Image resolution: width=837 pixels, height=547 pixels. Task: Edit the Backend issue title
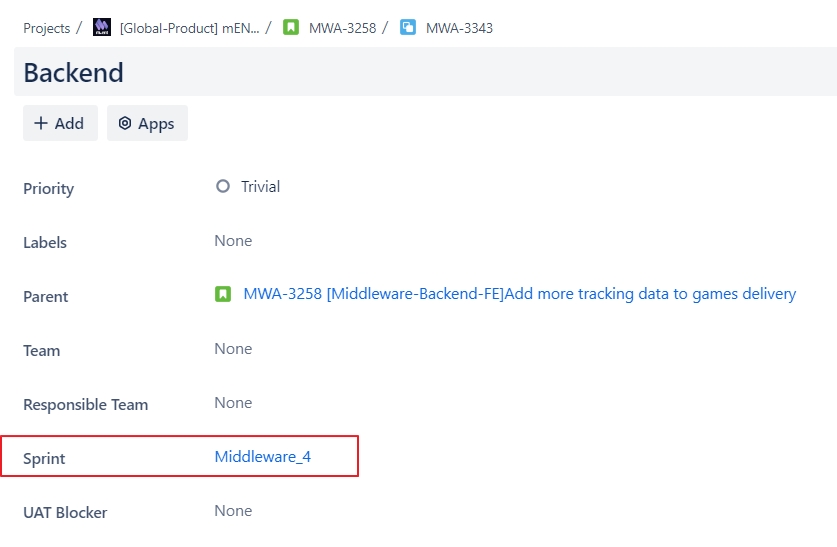pyautogui.click(x=425, y=72)
